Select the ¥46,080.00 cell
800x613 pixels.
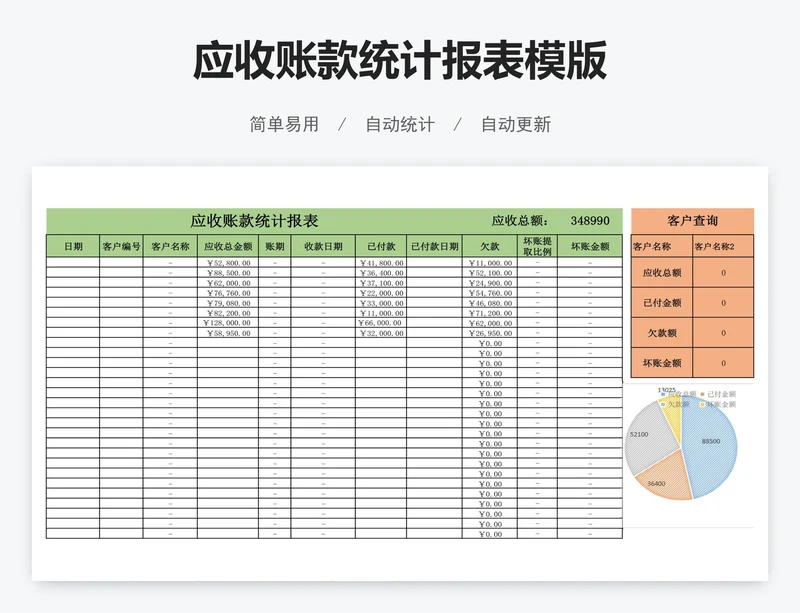(x=490, y=303)
